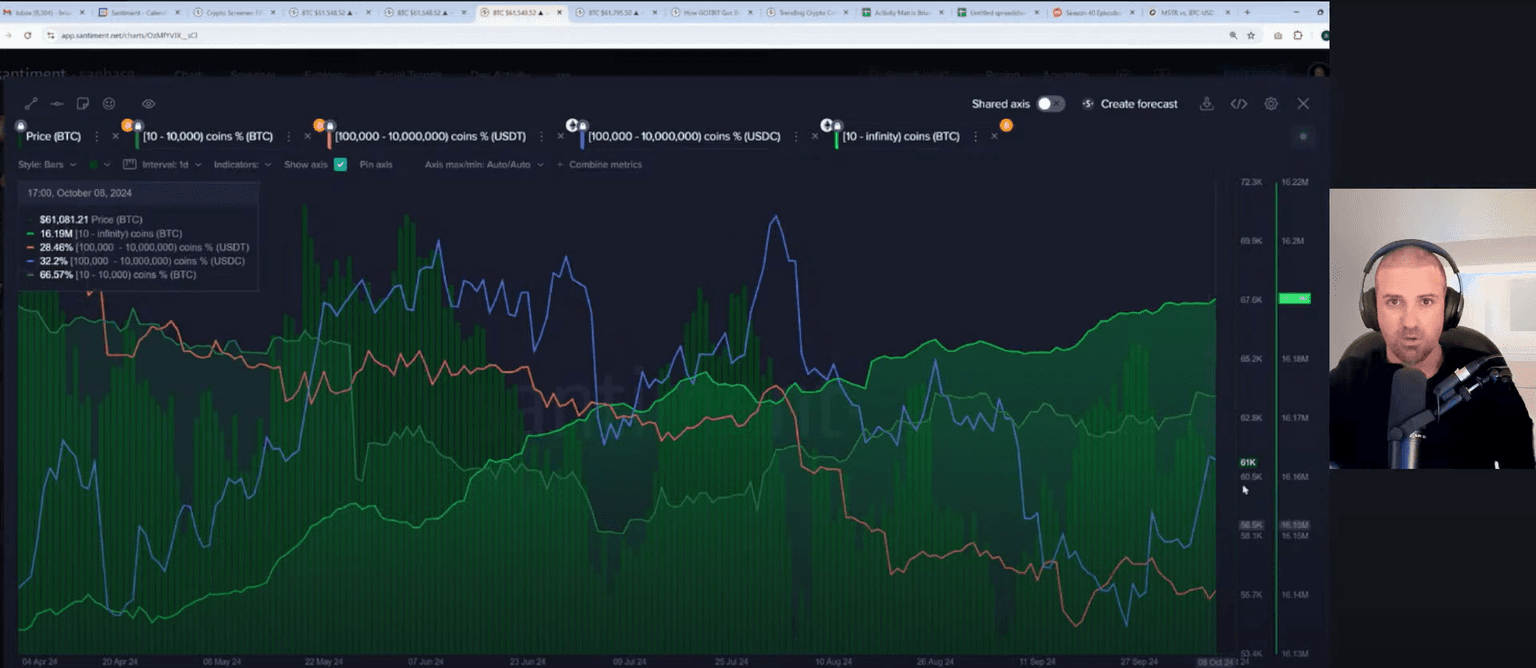The image size is (1536, 668).
Task: Click the Create forecast button
Action: pyautogui.click(x=1130, y=104)
